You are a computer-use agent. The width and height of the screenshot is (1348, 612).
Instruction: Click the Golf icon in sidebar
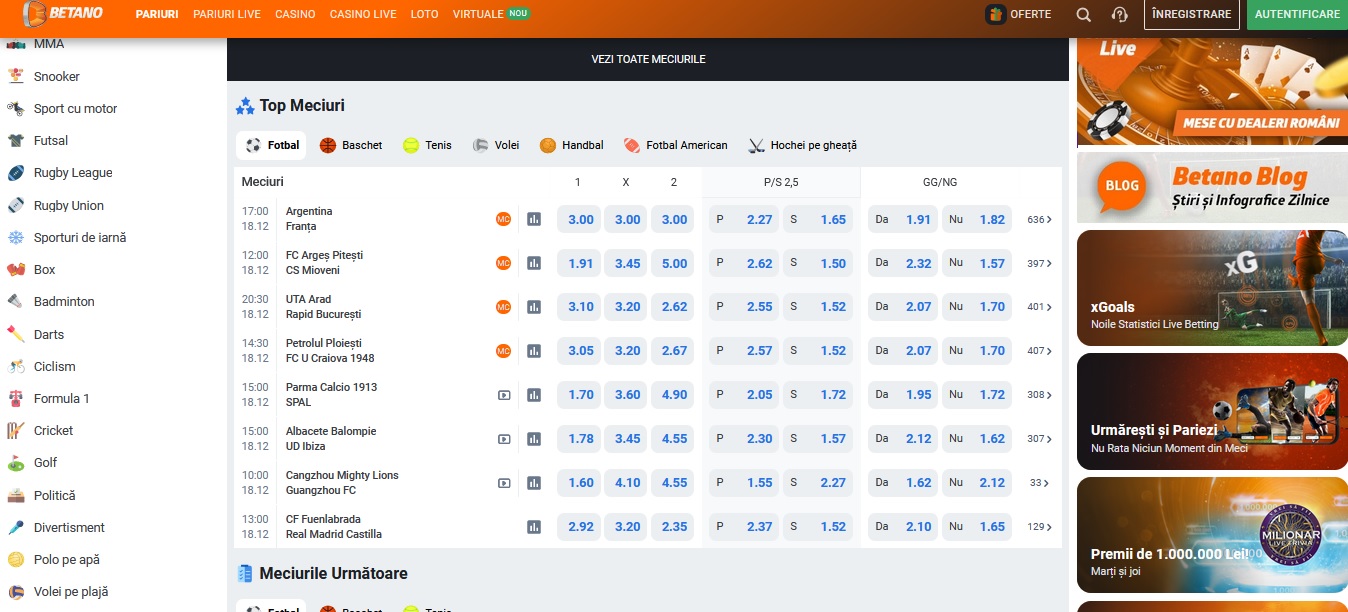[16, 463]
